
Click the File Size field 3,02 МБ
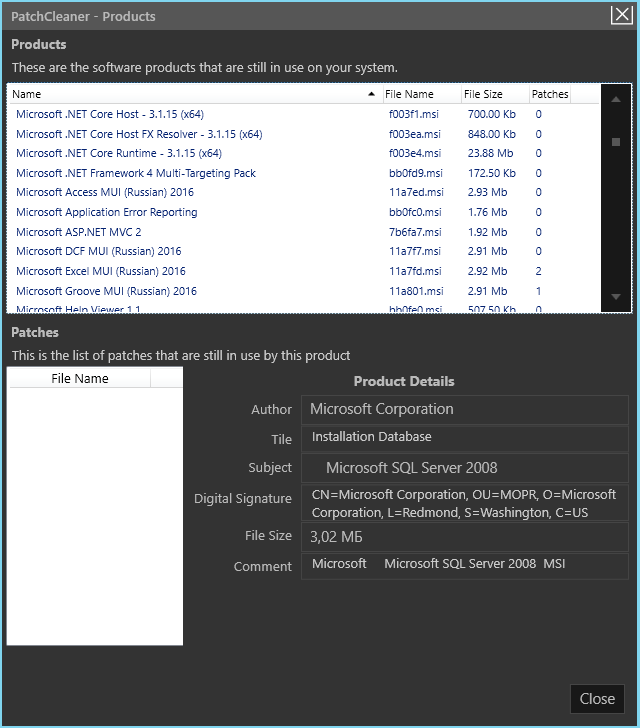click(464, 537)
